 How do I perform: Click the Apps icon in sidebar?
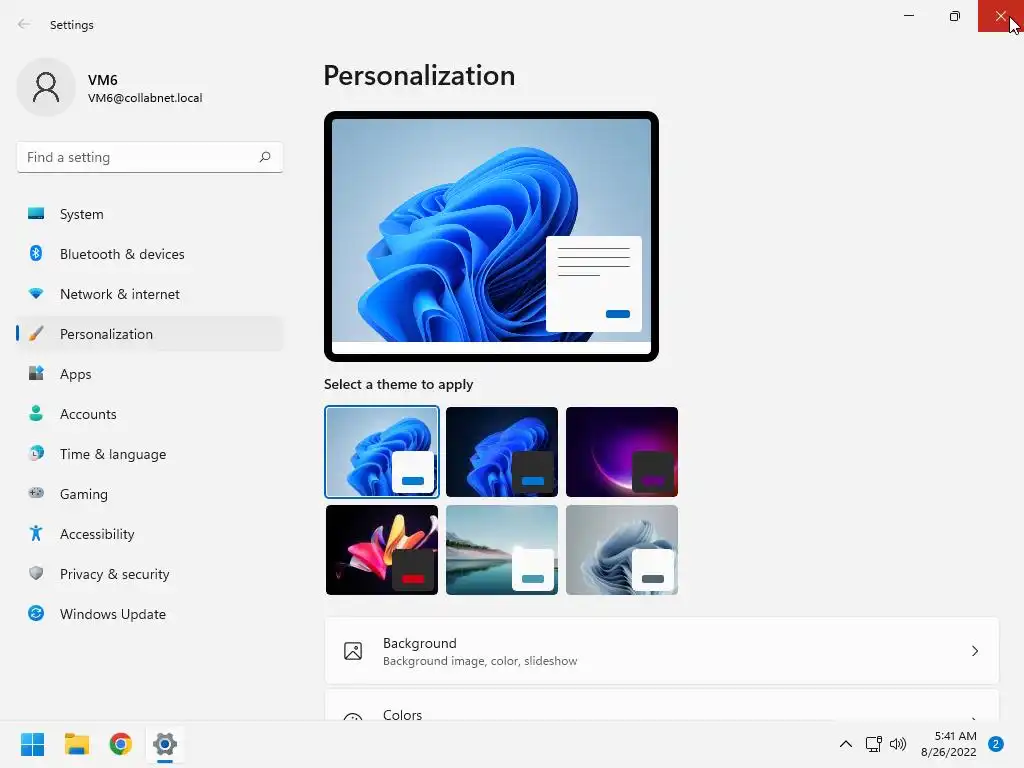click(x=36, y=374)
